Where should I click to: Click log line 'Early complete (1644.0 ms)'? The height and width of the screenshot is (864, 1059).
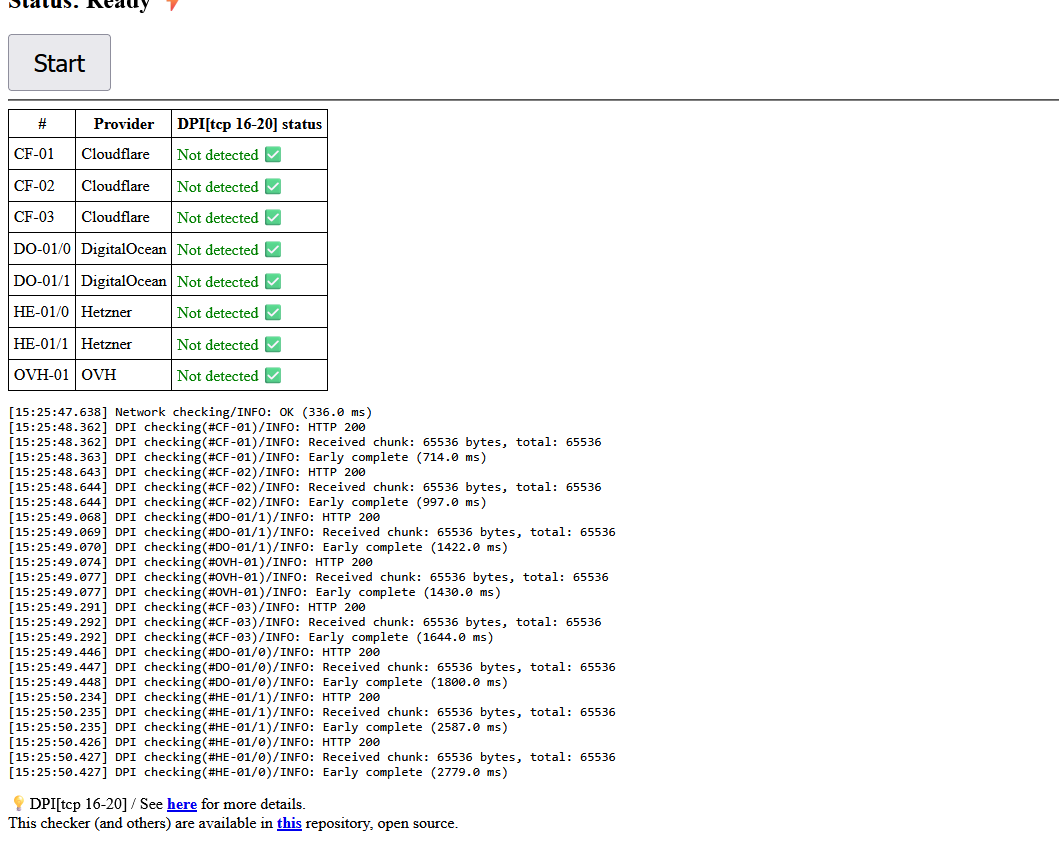[251, 637]
